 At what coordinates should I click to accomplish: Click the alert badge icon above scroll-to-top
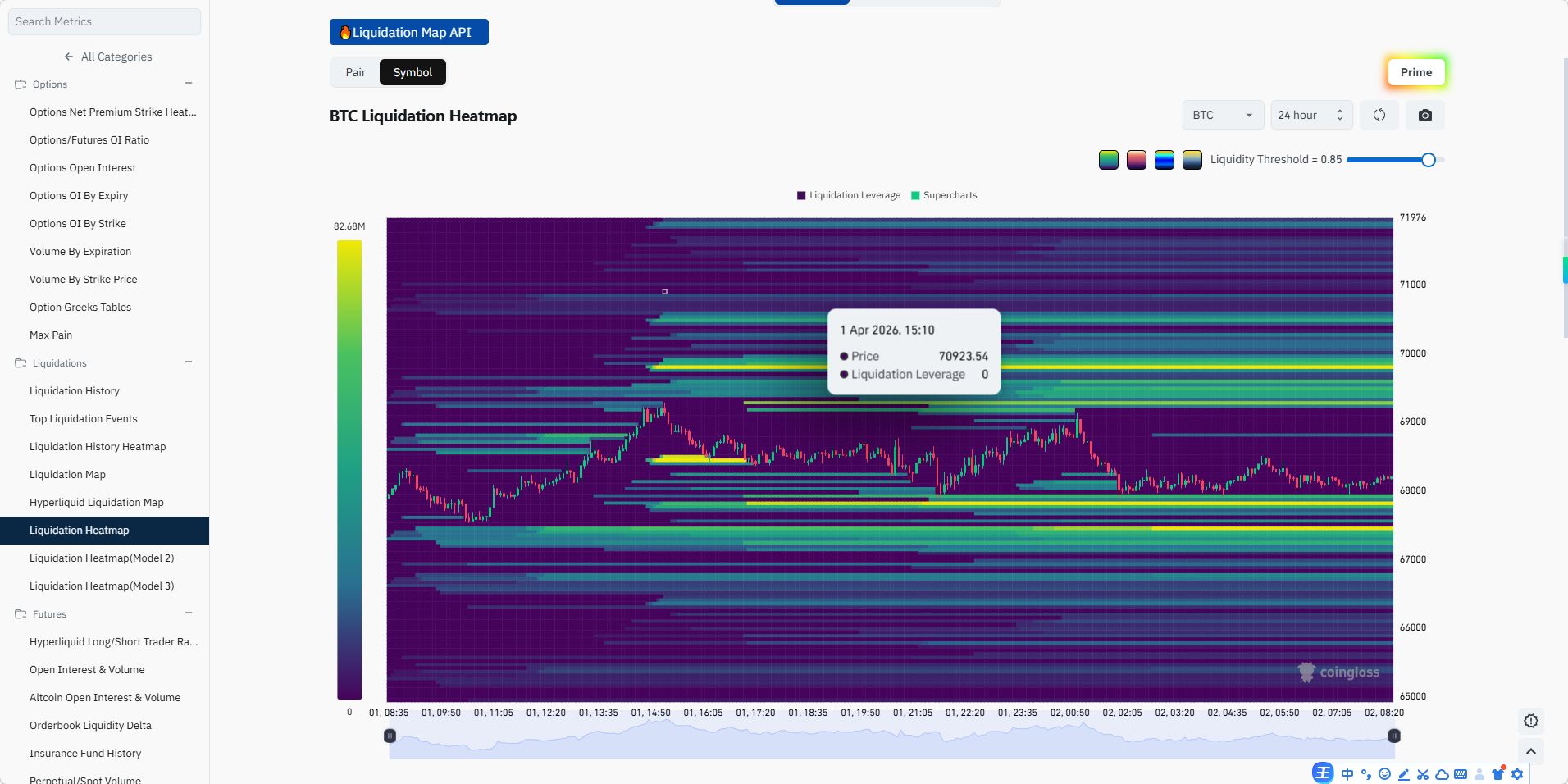click(1530, 721)
